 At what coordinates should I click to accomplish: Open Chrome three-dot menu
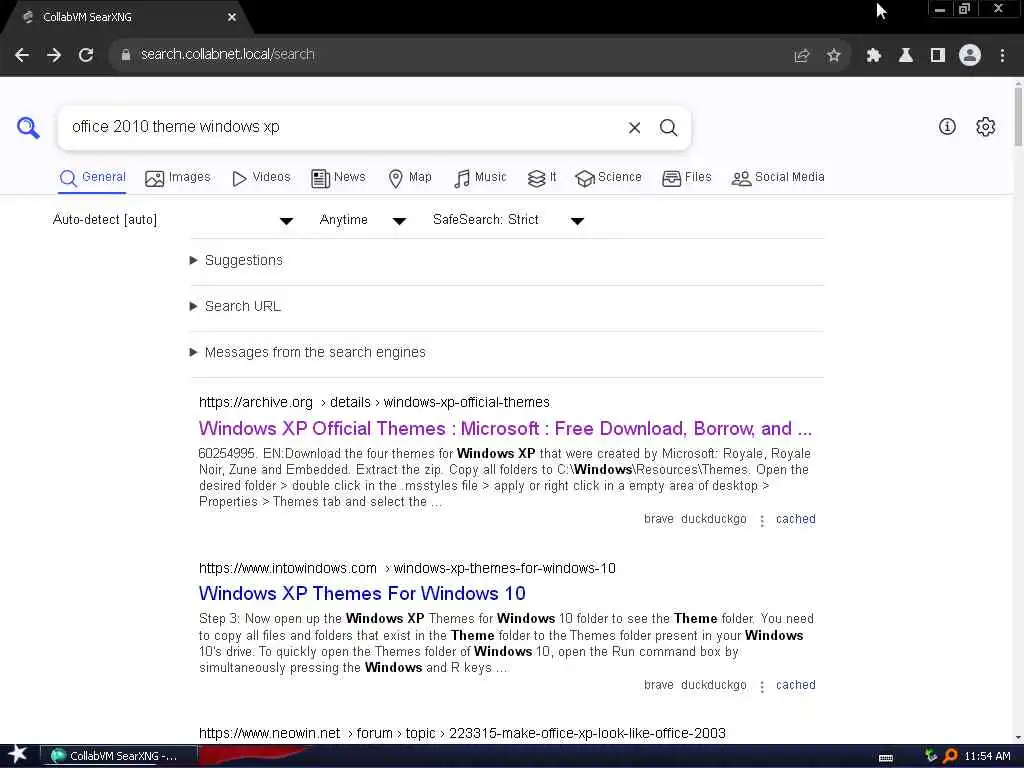[1002, 56]
